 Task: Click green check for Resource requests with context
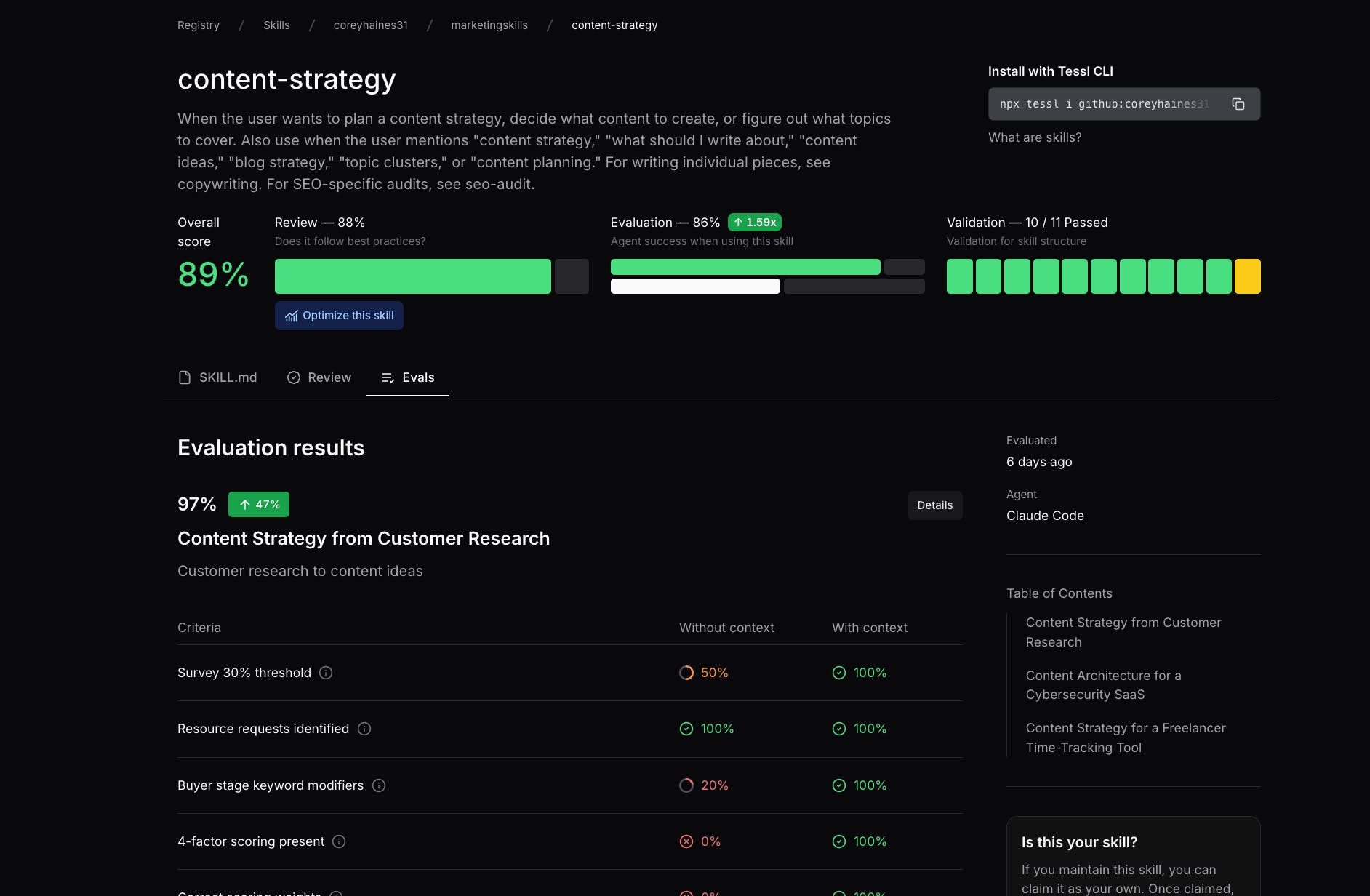[839, 729]
